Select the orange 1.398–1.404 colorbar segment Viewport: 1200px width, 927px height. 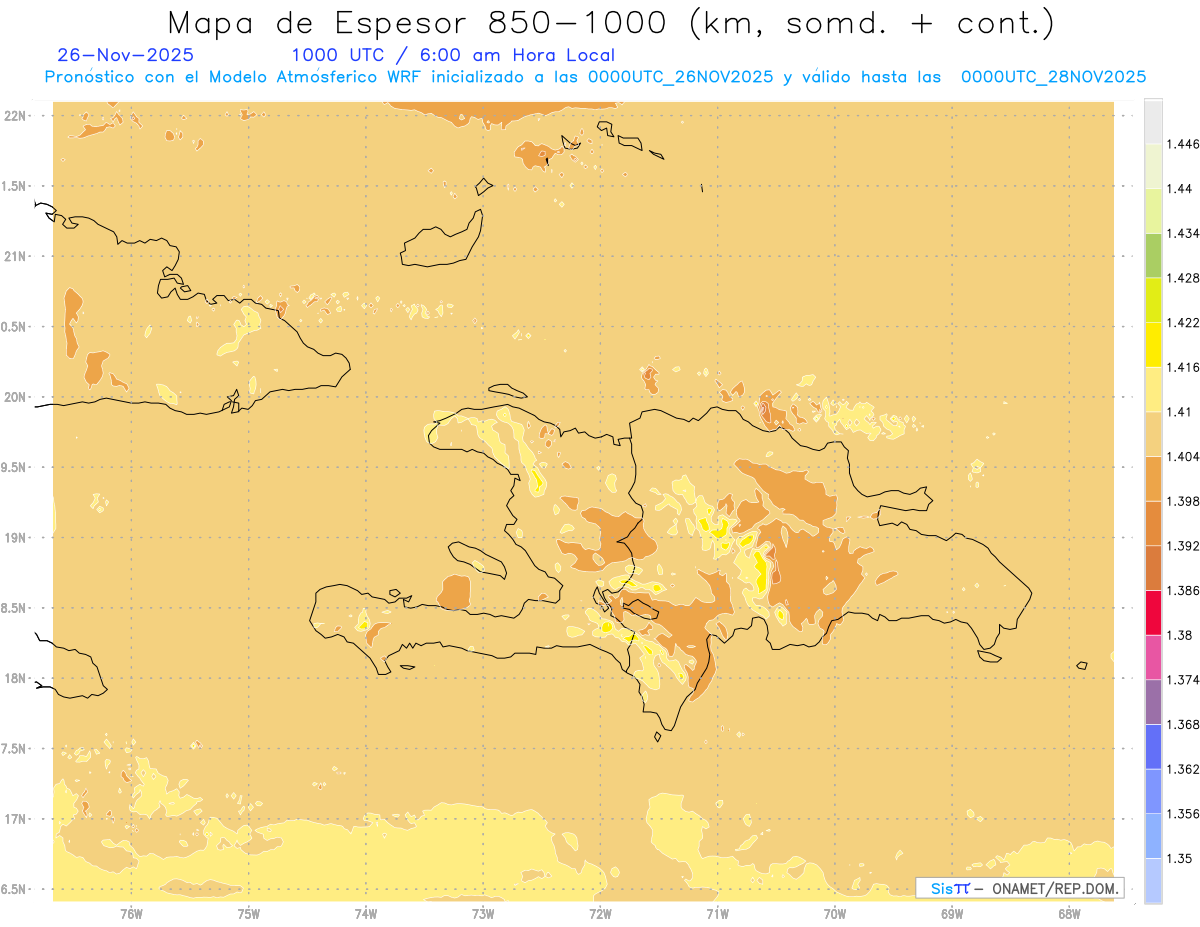[1153, 478]
